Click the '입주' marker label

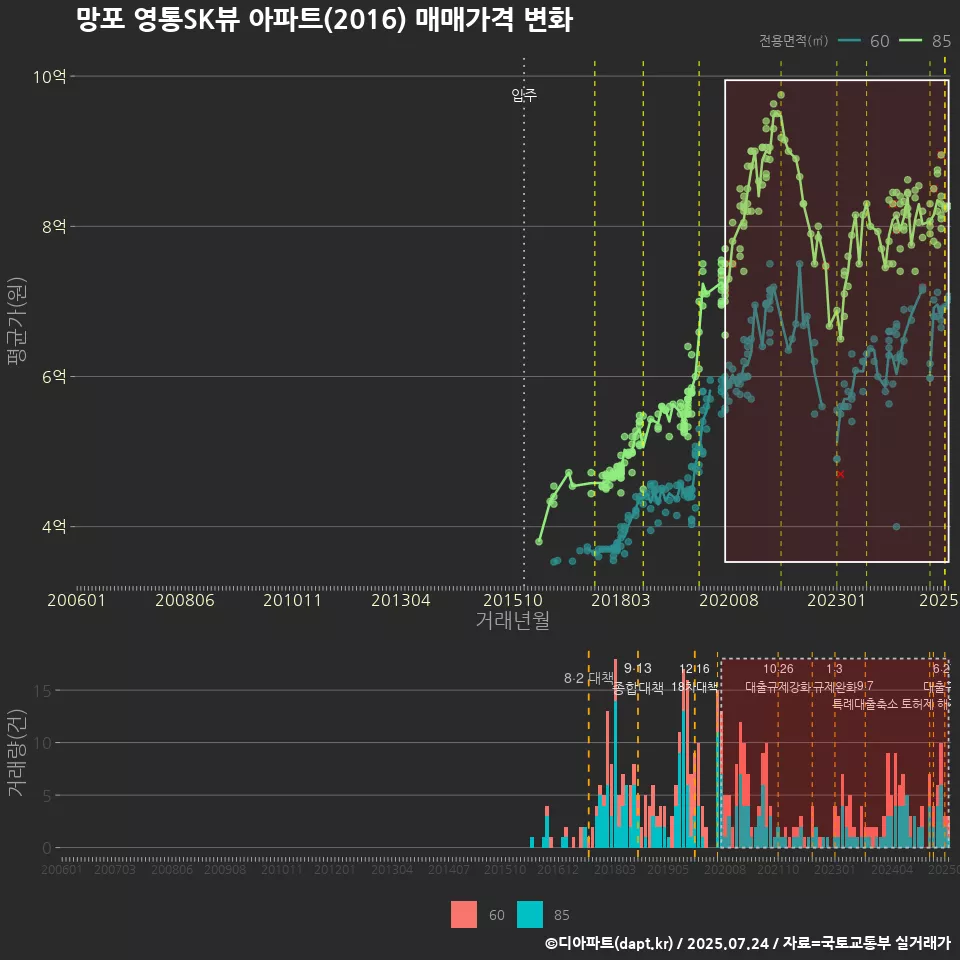pyautogui.click(x=524, y=95)
